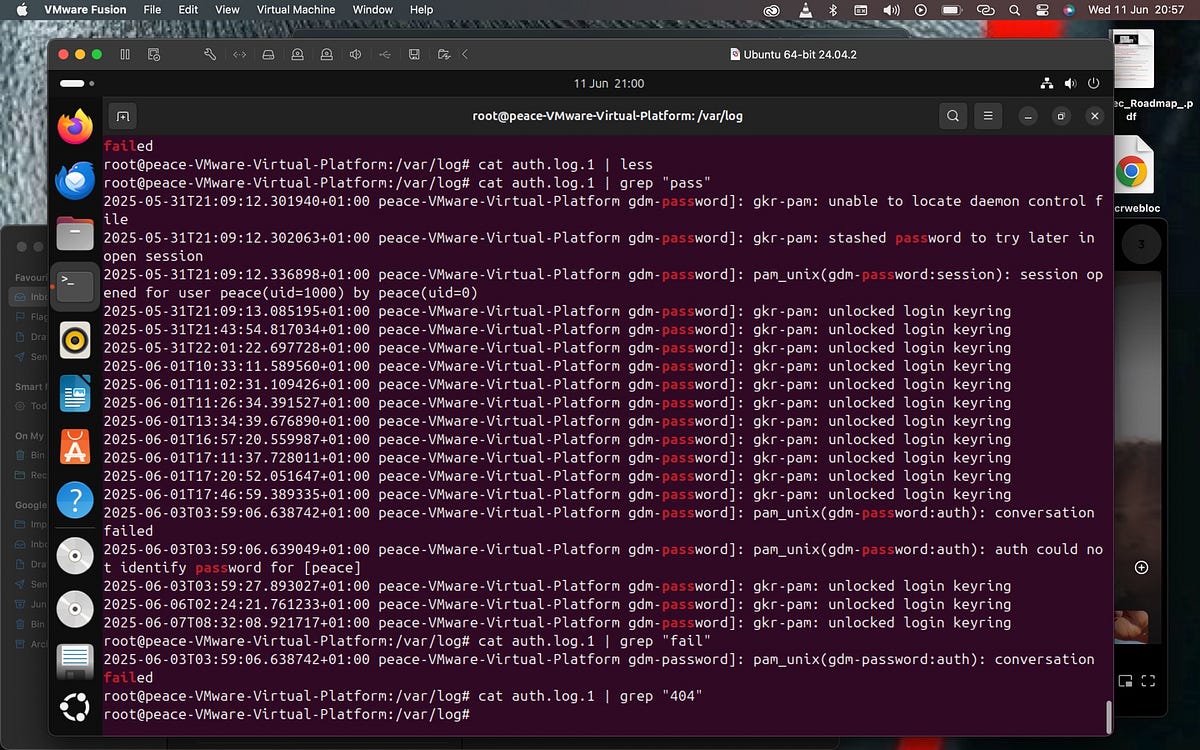
Task: Open the power icon in Ubuntu system menu
Action: click(x=1093, y=84)
